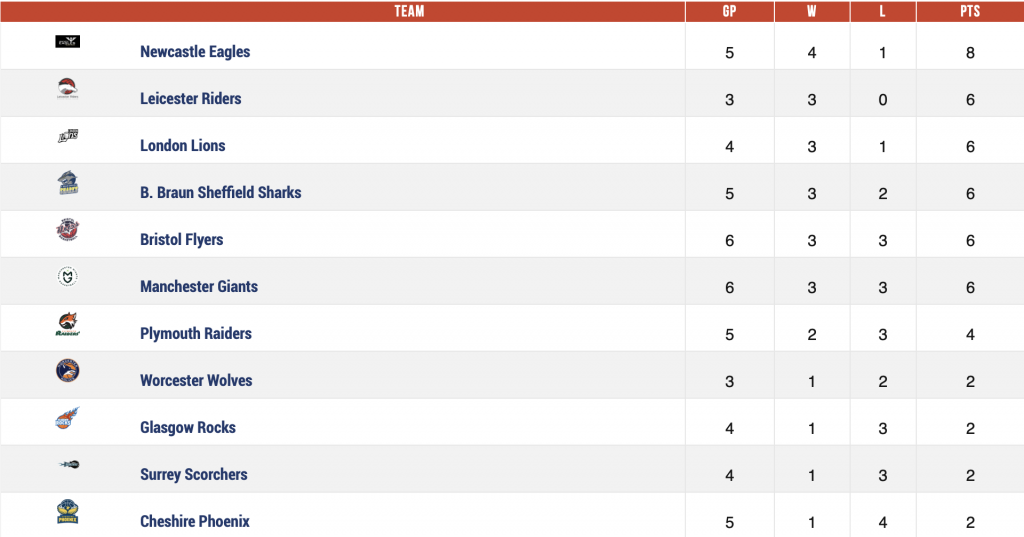Screen dimensions: 1024x537
Task: Click the TEAM column header
Action: coord(409,11)
